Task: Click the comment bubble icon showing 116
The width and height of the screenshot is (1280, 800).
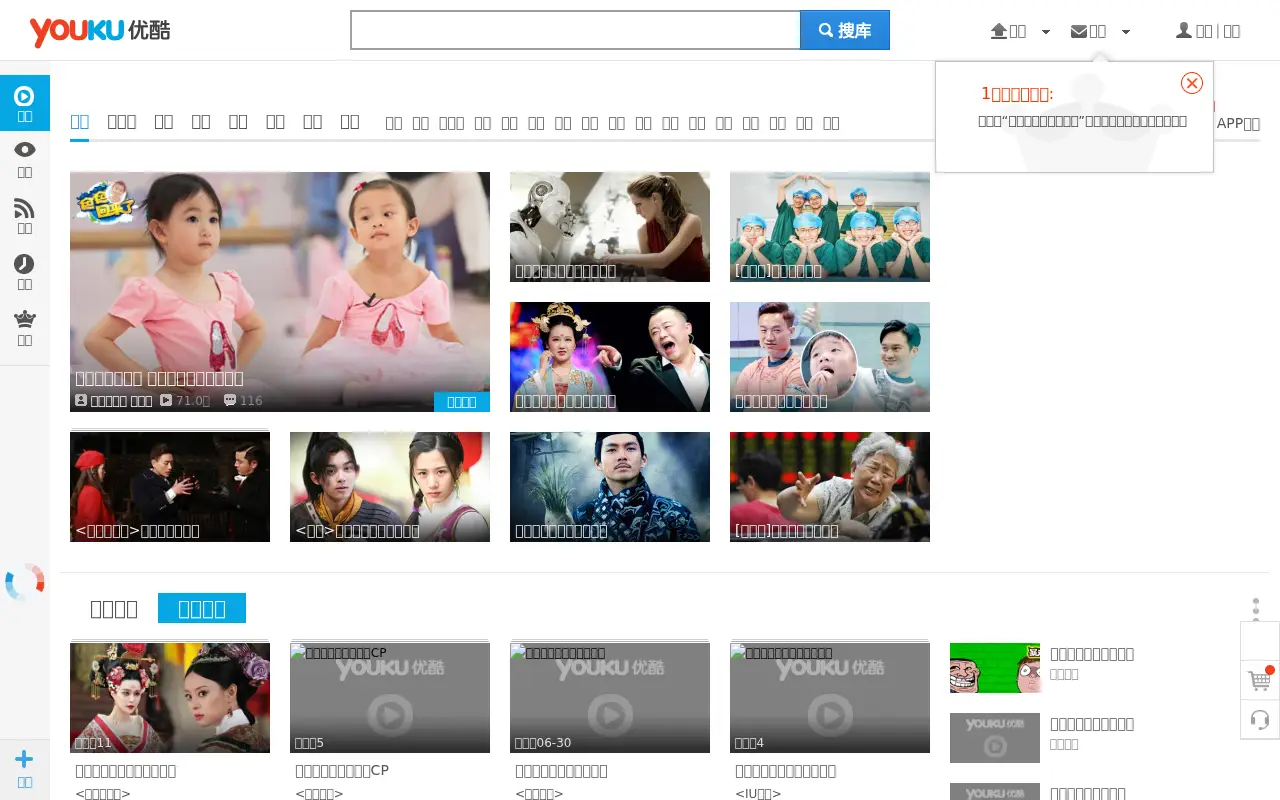Action: click(x=230, y=400)
